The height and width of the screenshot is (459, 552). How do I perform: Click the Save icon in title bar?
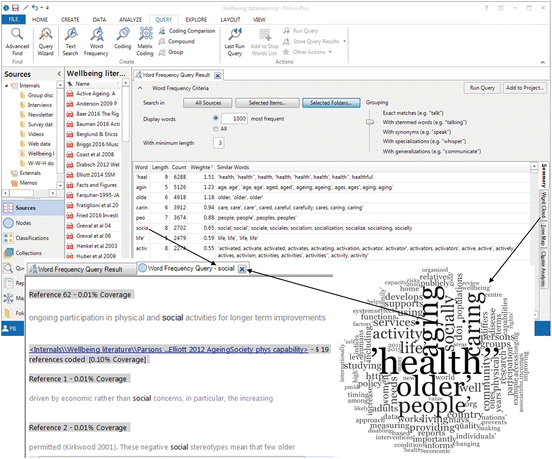(x=15, y=7)
